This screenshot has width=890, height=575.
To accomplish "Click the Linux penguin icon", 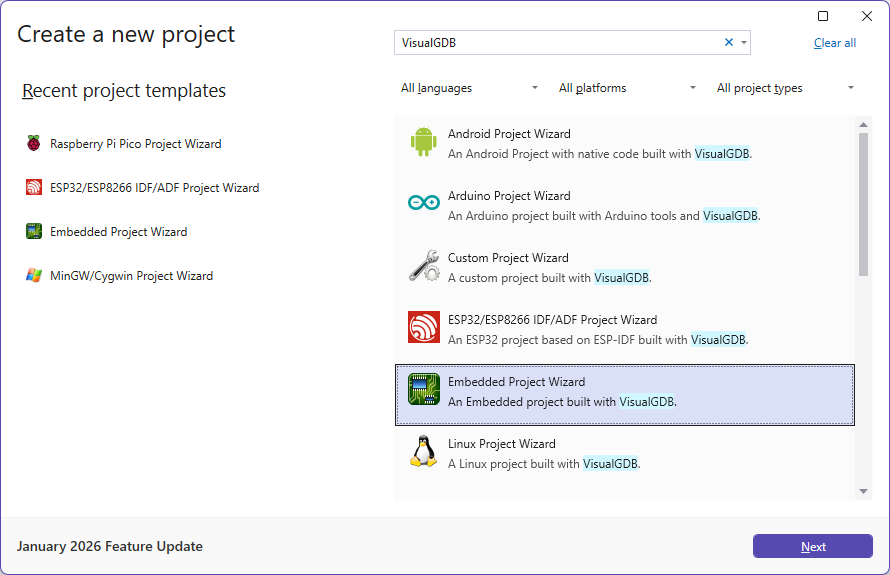I will (x=424, y=452).
